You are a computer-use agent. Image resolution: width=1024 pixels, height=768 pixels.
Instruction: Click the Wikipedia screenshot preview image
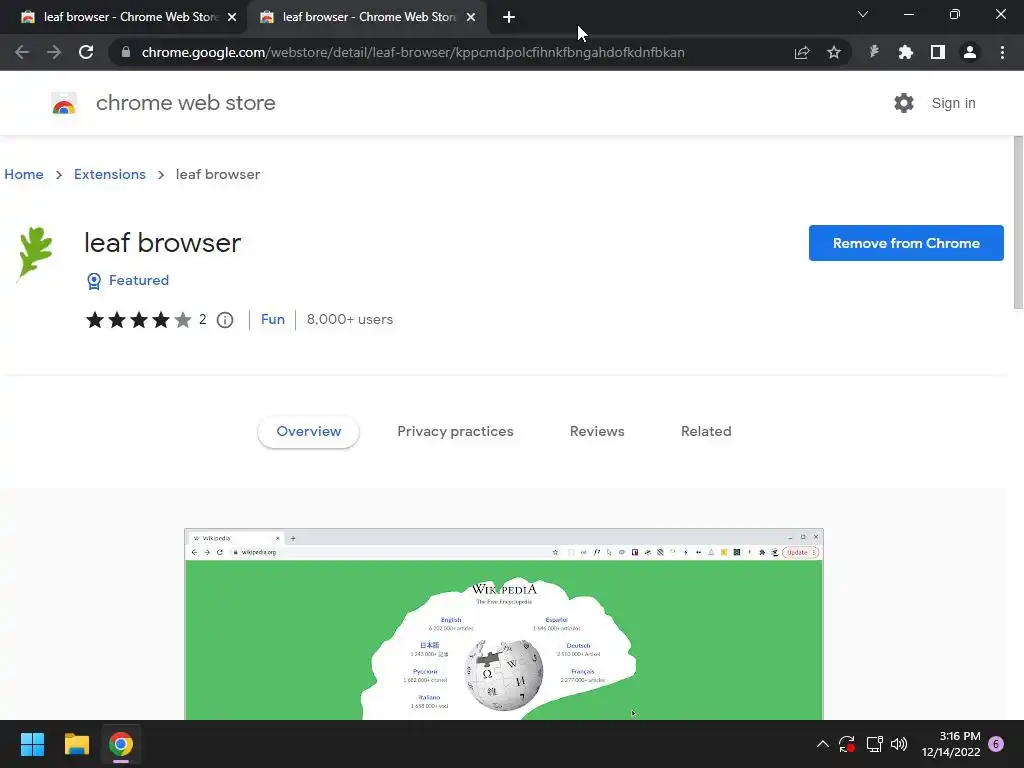pos(504,624)
